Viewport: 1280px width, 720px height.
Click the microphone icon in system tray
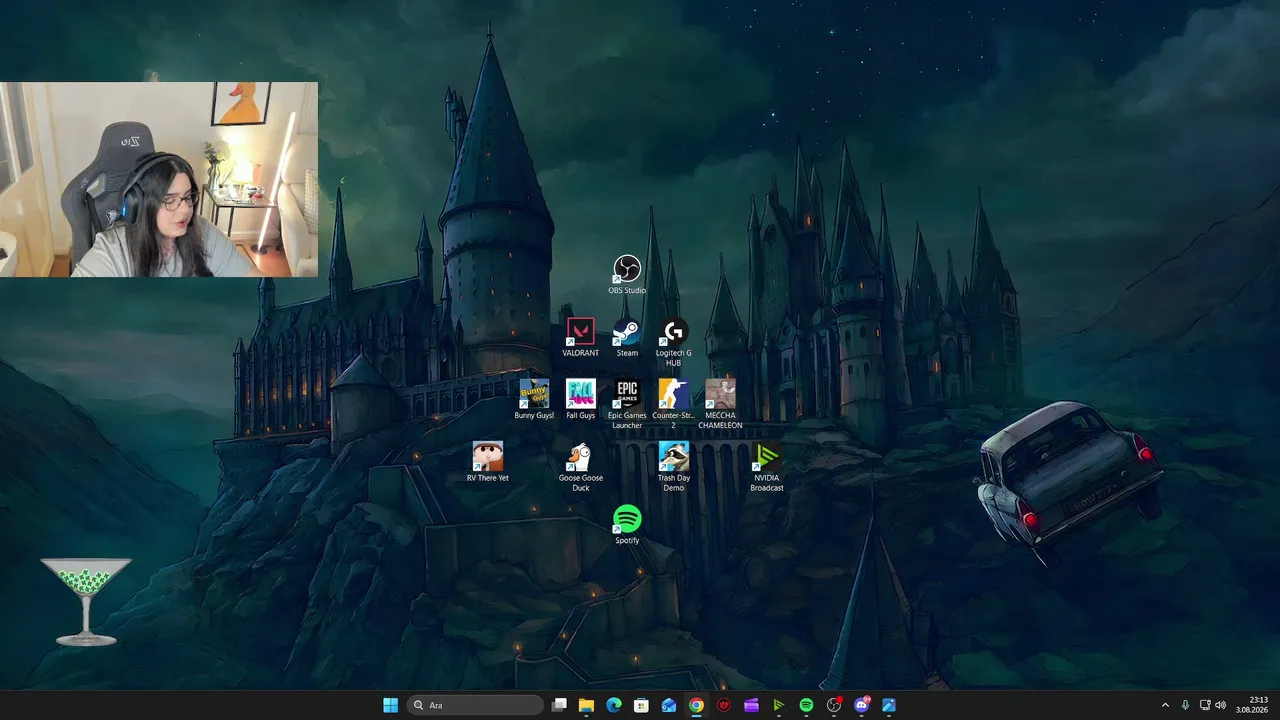(x=1185, y=705)
